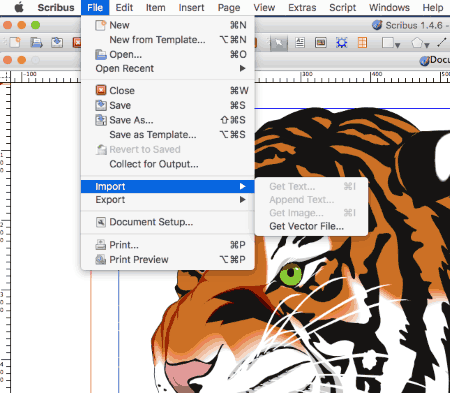Expand the Export submenu
Image resolution: width=450 pixels, height=393 pixels.
coord(168,200)
